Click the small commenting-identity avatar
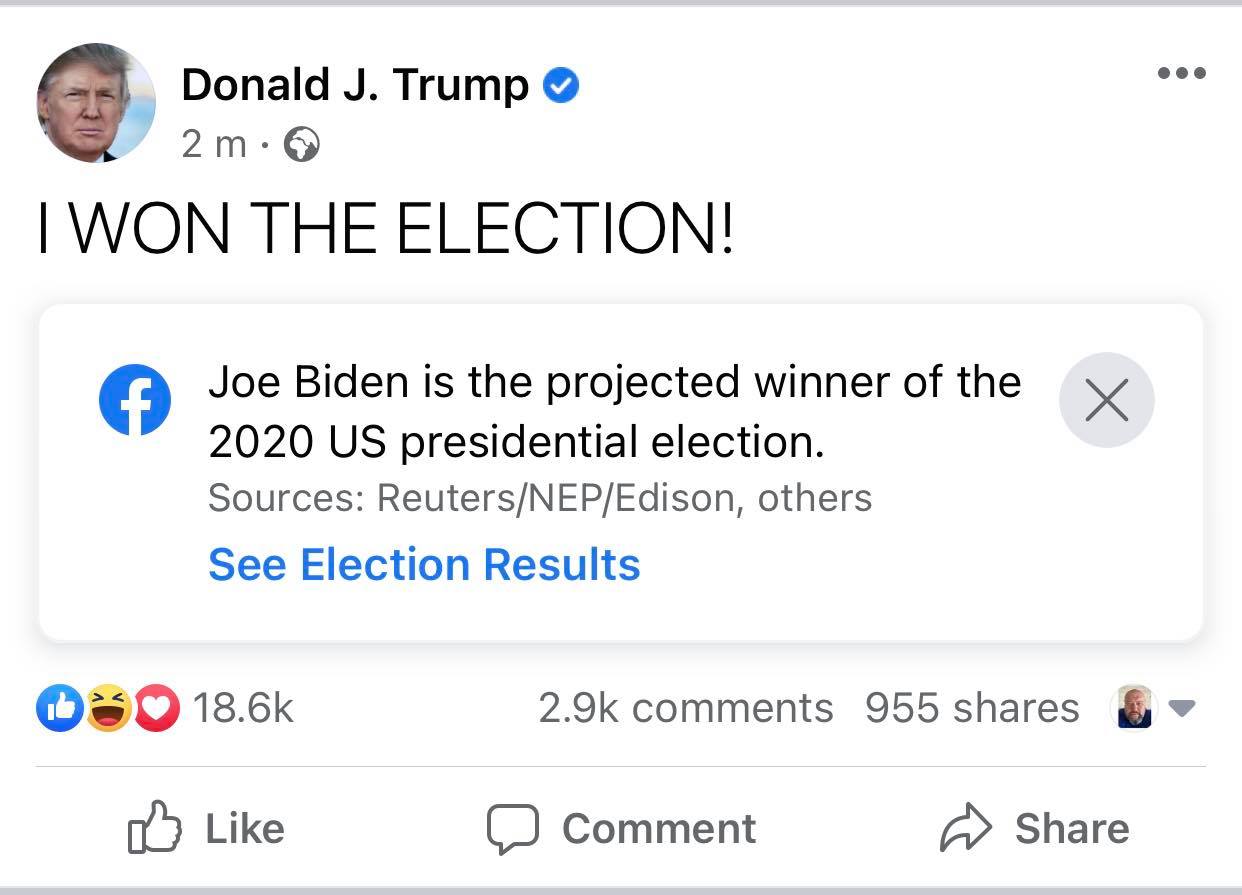Viewport: 1242px width, 895px height. click(1133, 707)
